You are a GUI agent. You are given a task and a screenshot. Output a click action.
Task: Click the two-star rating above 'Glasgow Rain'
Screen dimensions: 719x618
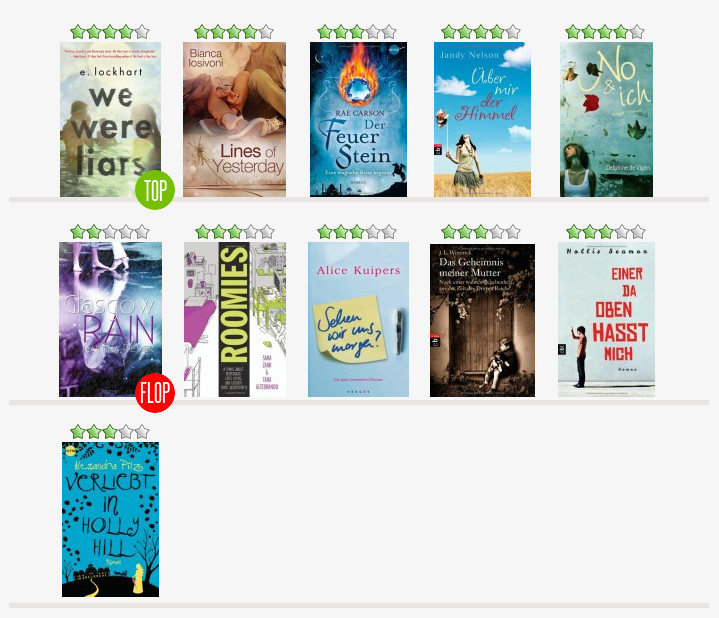[x=110, y=232]
